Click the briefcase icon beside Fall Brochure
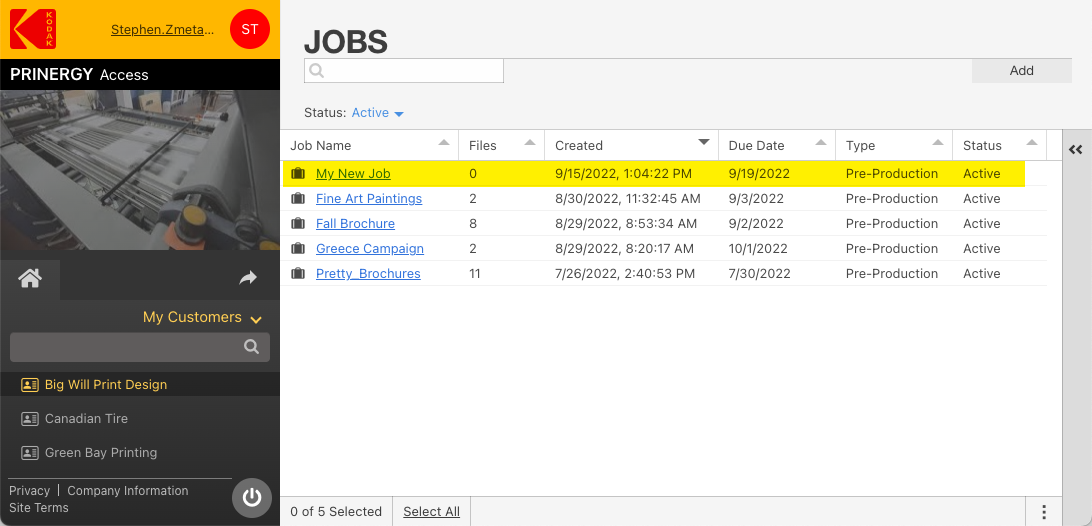 pos(298,224)
